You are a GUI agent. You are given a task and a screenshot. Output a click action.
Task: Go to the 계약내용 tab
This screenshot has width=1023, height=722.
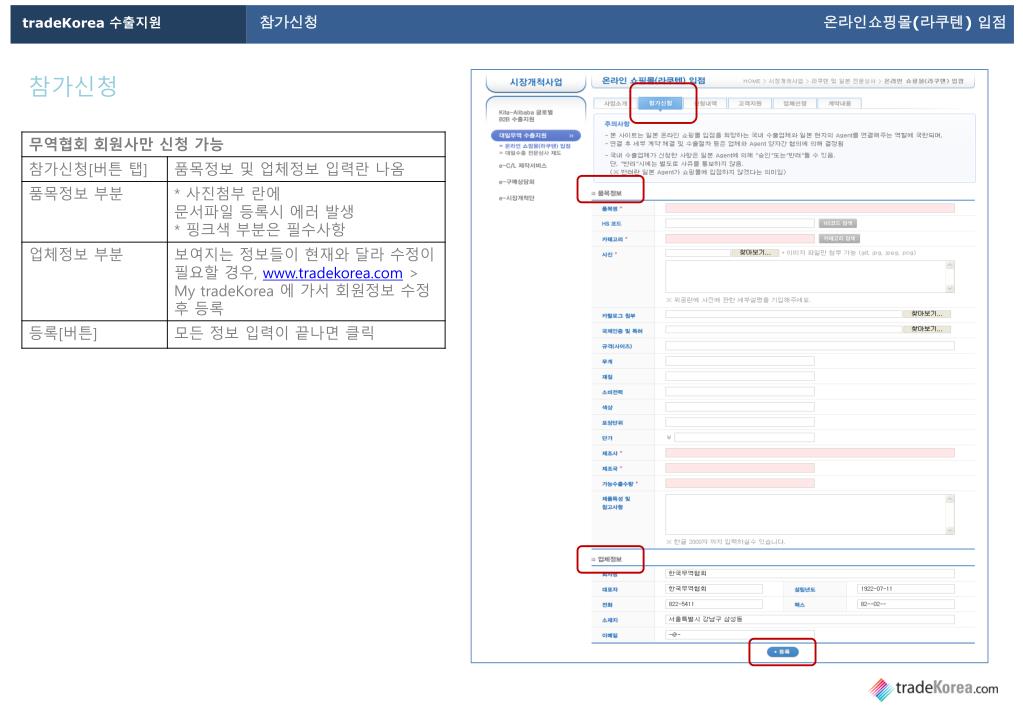[x=840, y=103]
